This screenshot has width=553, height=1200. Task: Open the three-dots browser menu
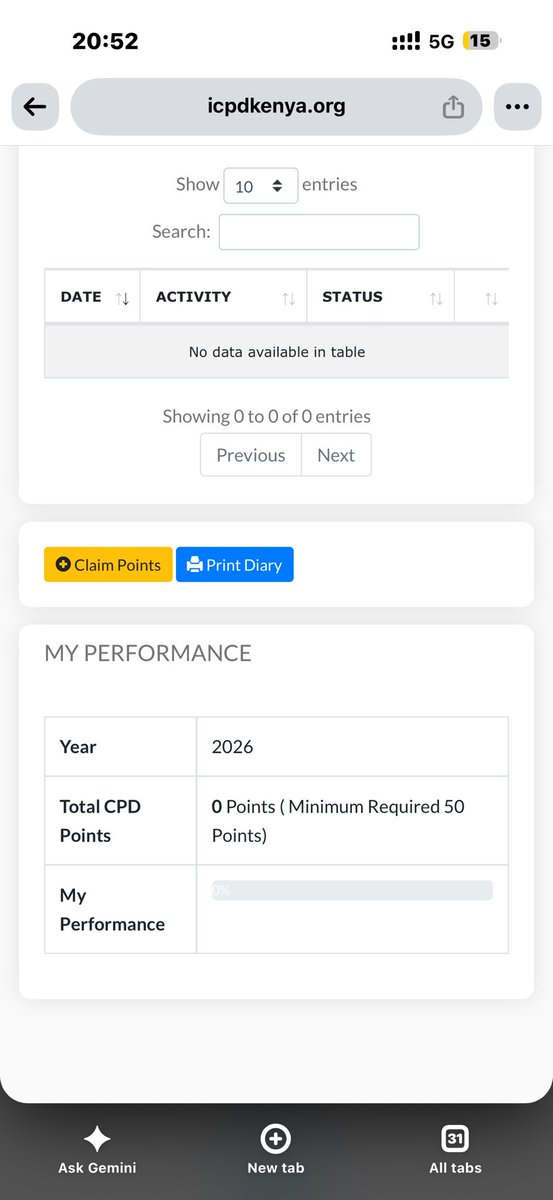click(517, 107)
